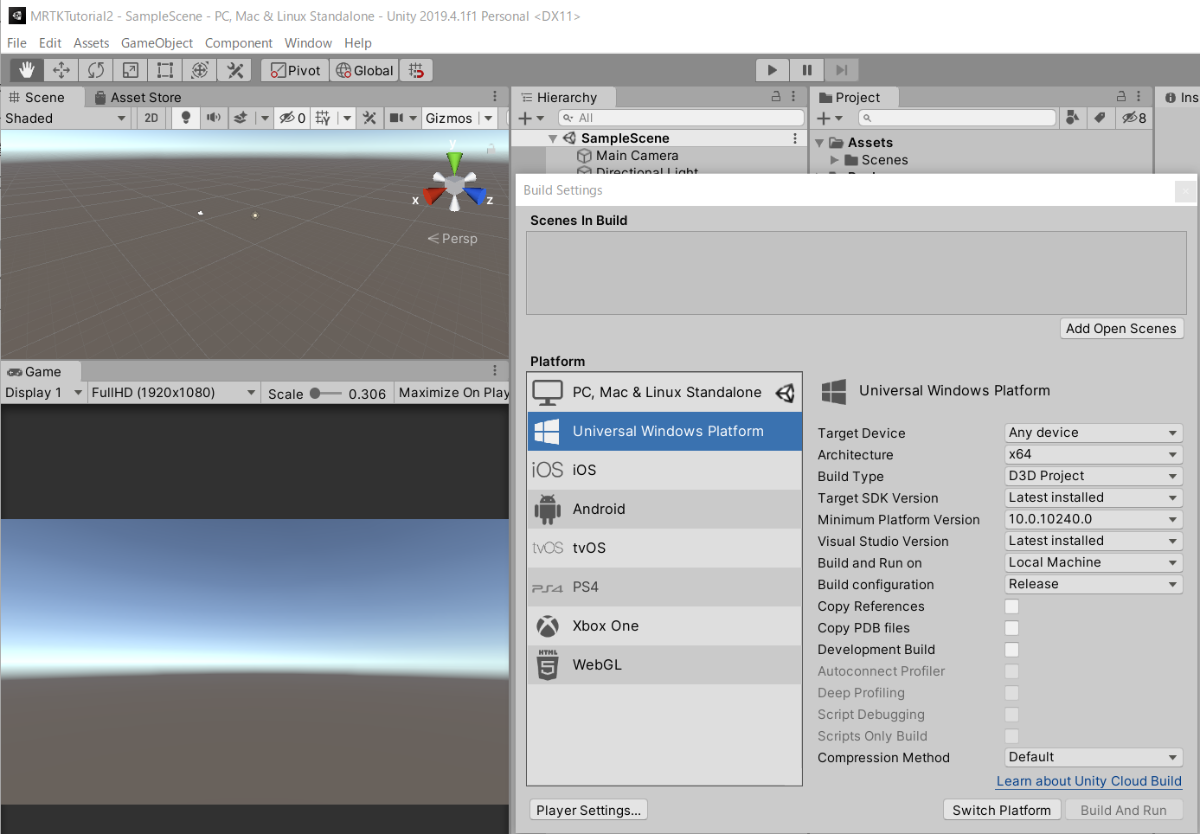Select the Scale tool
This screenshot has height=834, width=1200.
131,70
